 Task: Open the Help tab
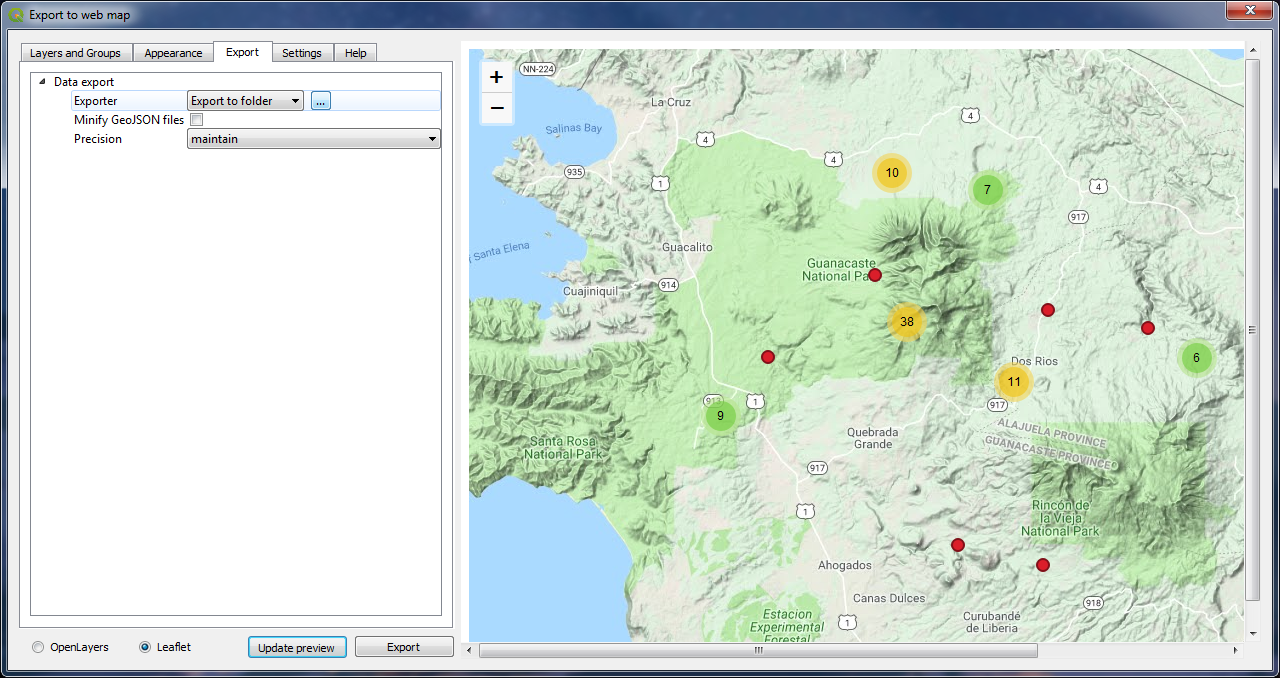(355, 53)
